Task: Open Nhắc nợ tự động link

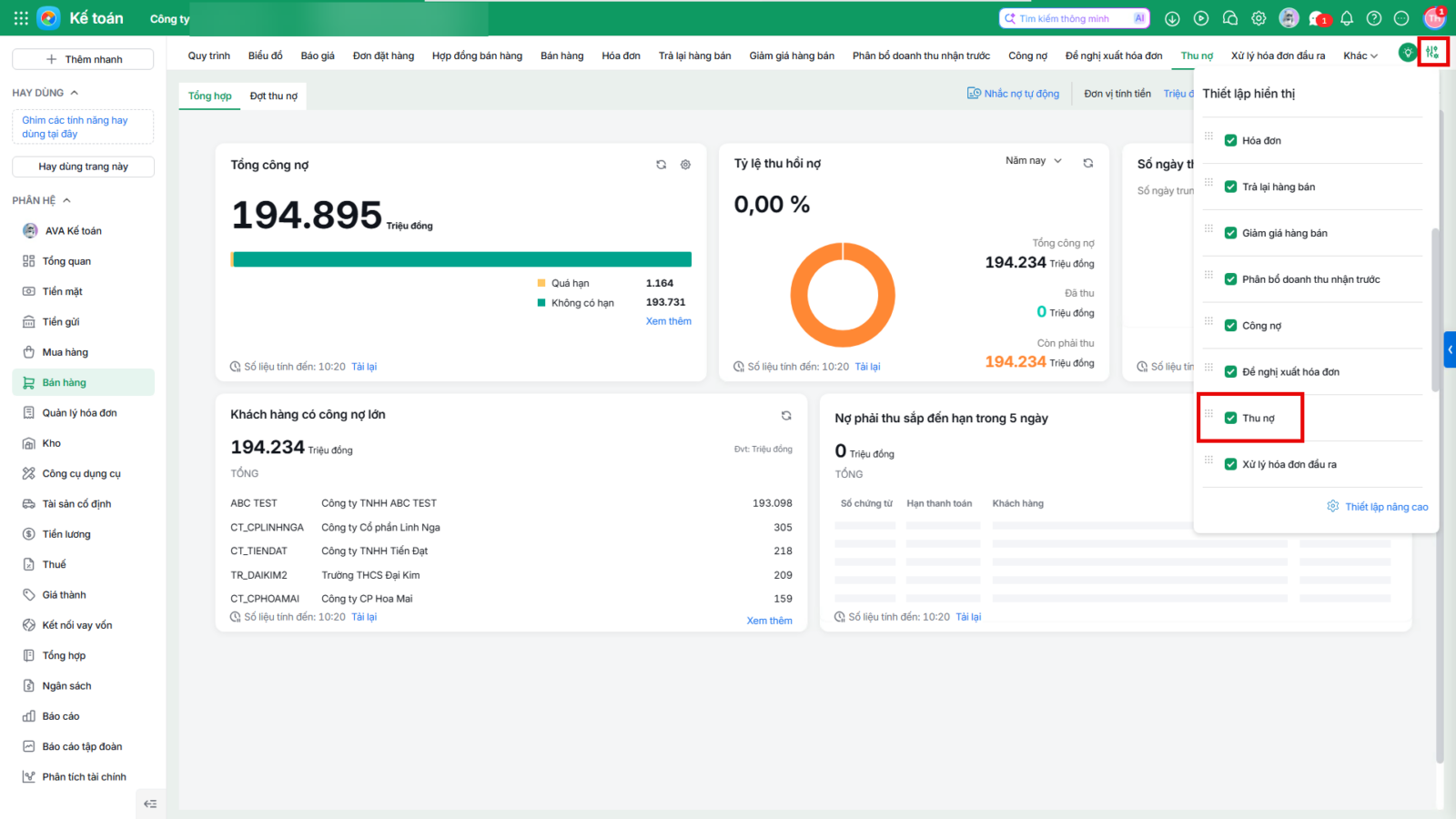Action: click(x=1013, y=94)
